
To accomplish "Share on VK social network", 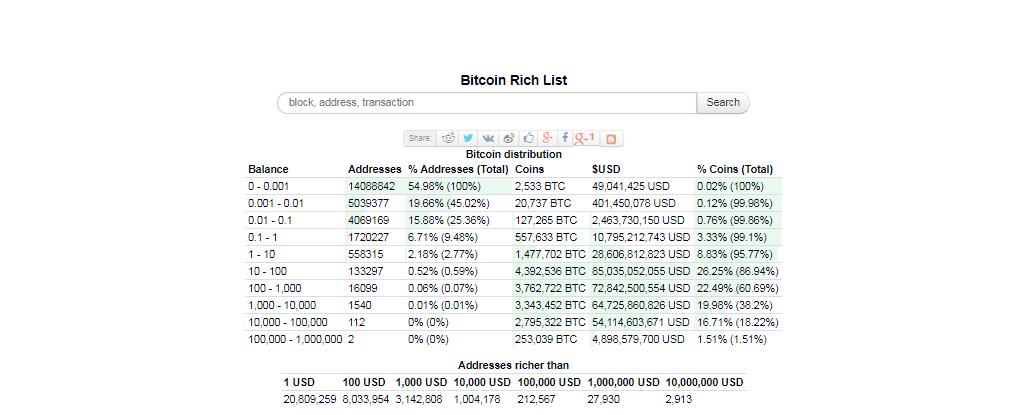I will click(x=488, y=139).
